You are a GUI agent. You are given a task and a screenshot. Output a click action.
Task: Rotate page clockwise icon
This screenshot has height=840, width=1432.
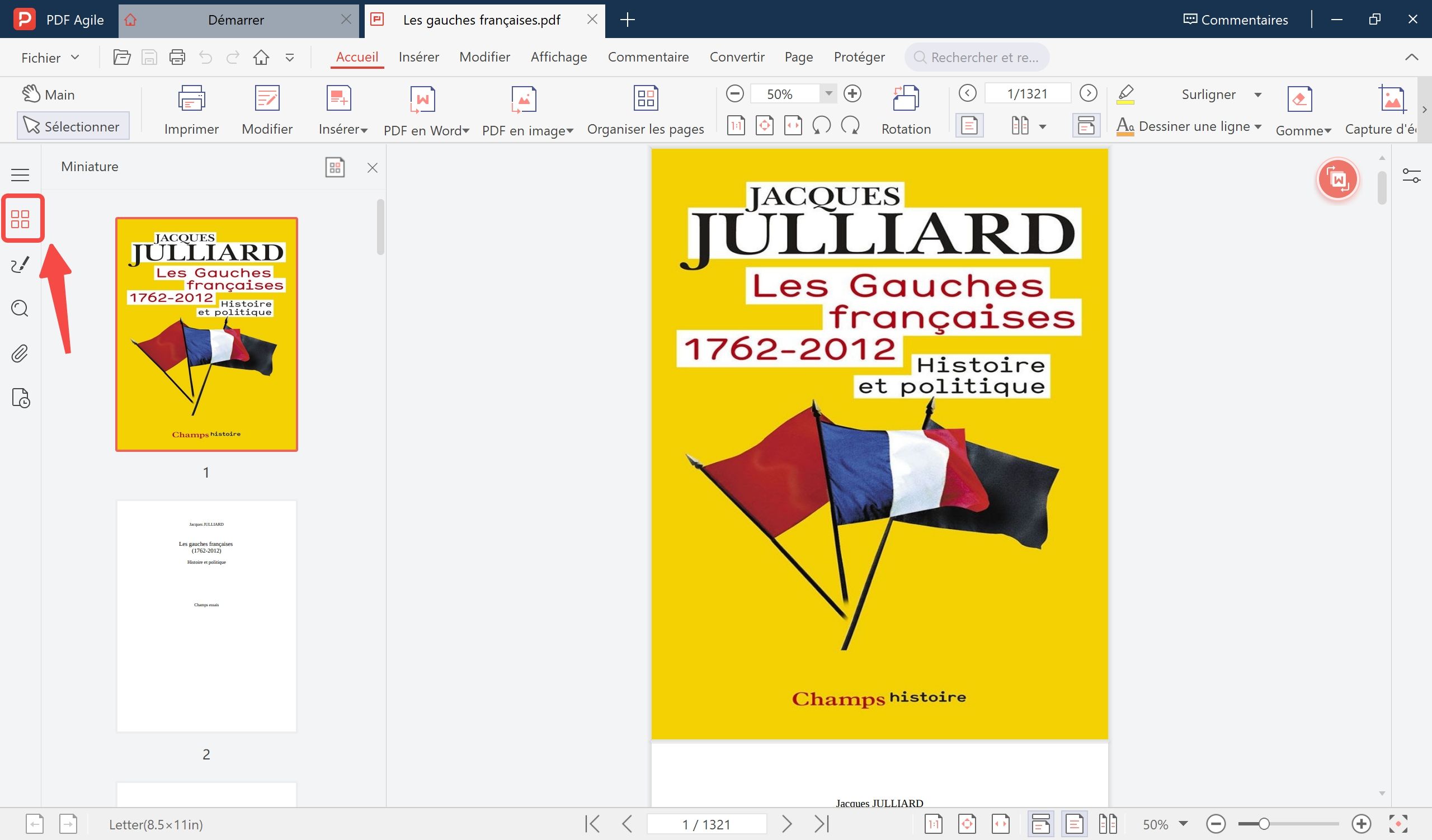coord(850,125)
